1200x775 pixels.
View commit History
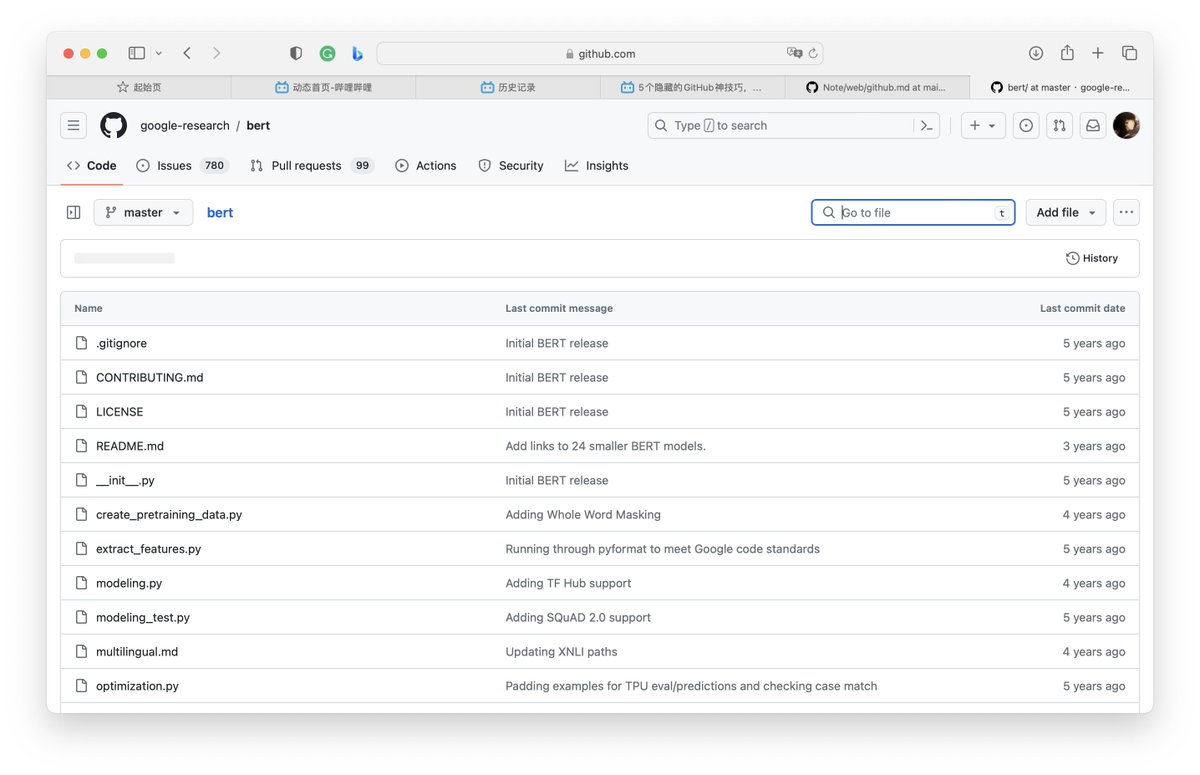(1092, 258)
